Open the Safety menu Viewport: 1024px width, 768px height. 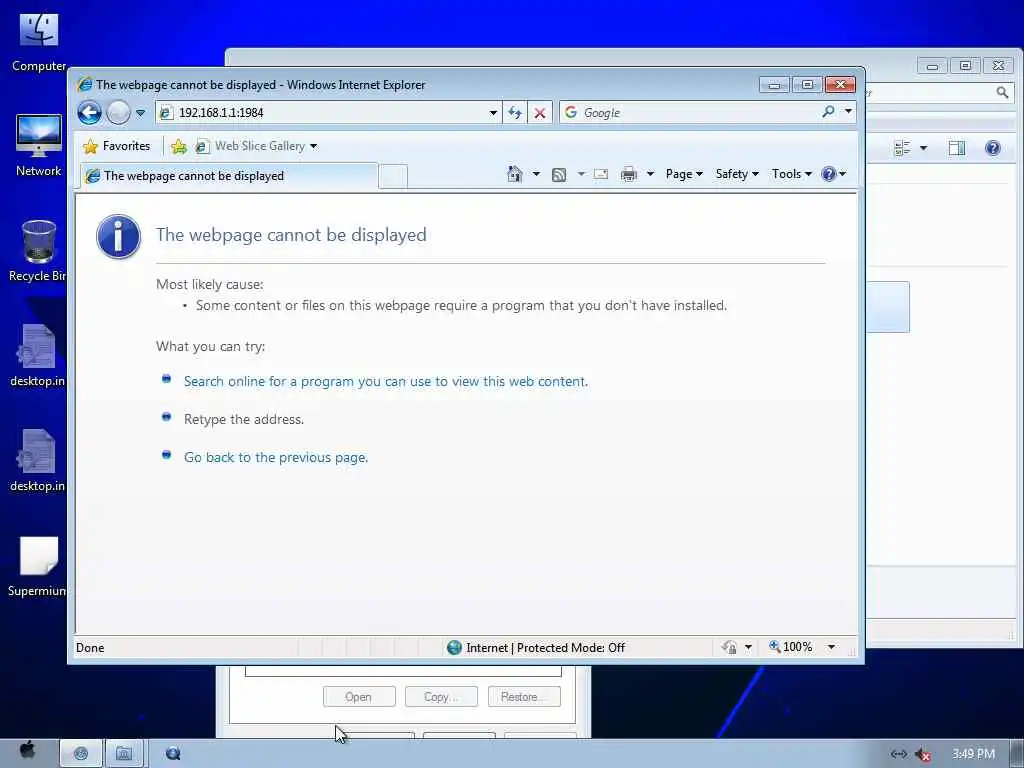737,174
